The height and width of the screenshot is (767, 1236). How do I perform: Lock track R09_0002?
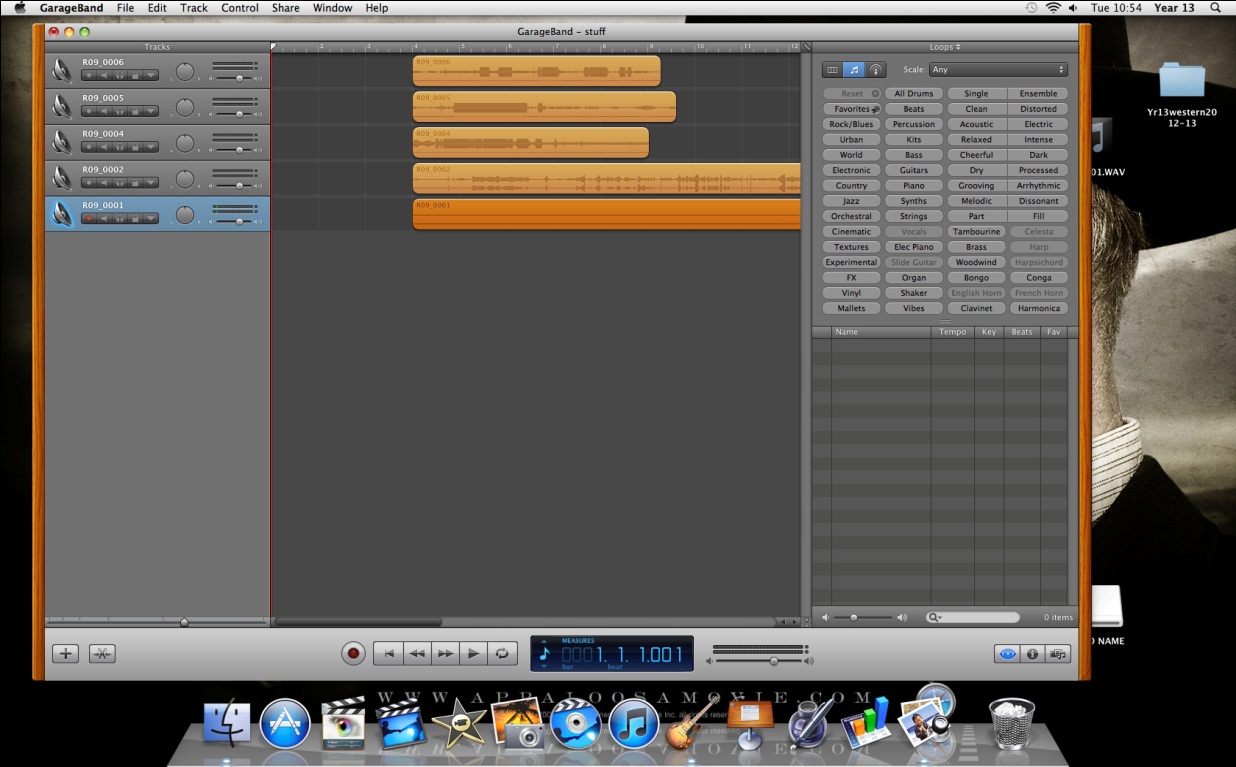(135, 183)
